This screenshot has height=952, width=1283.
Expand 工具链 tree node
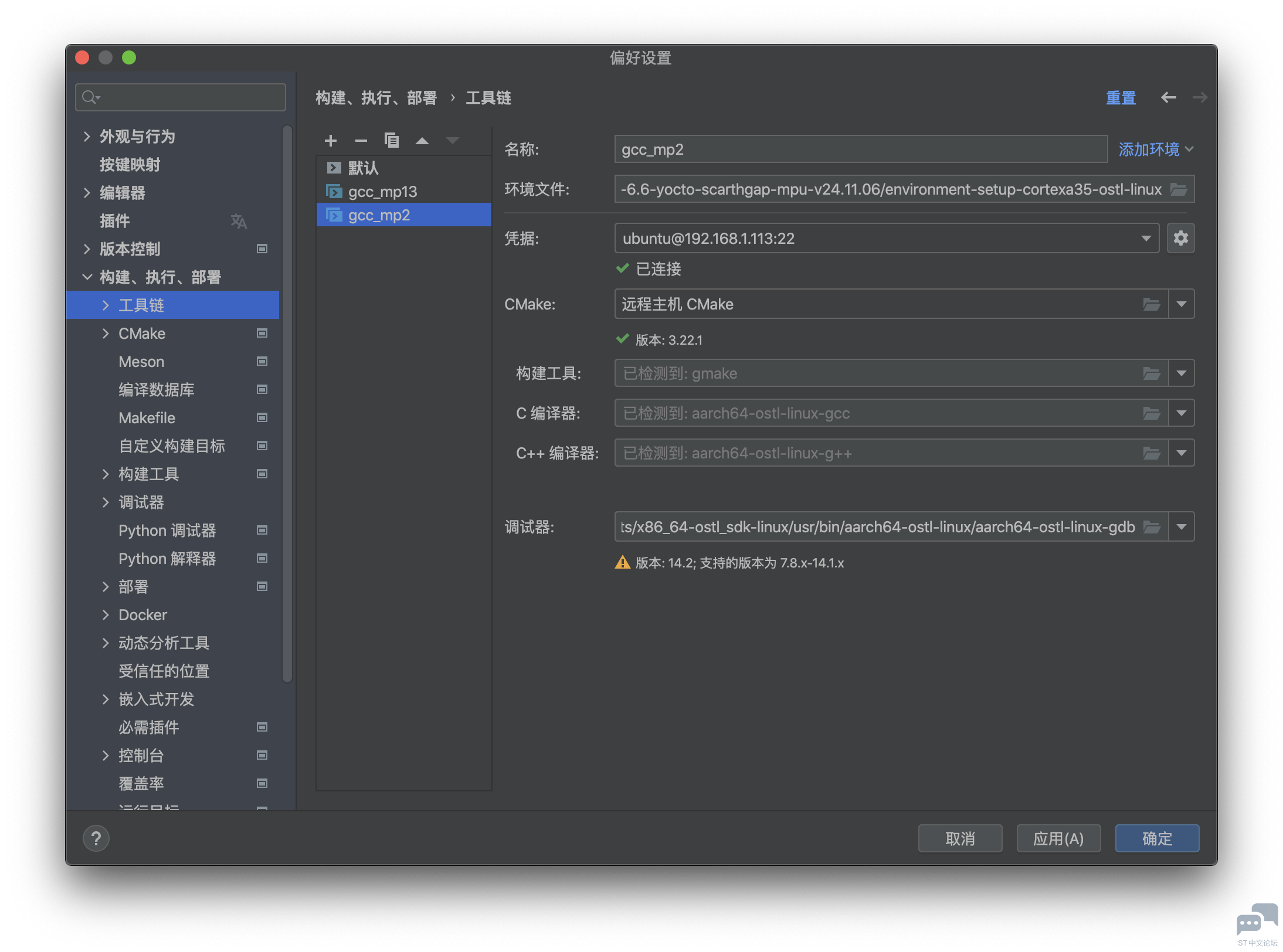coord(106,305)
